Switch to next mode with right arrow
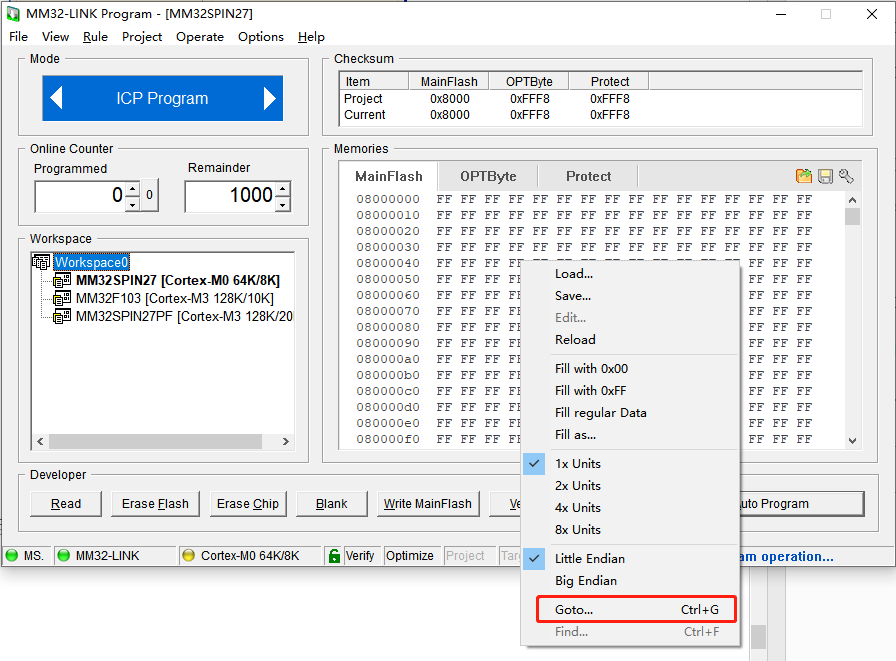 (x=270, y=98)
